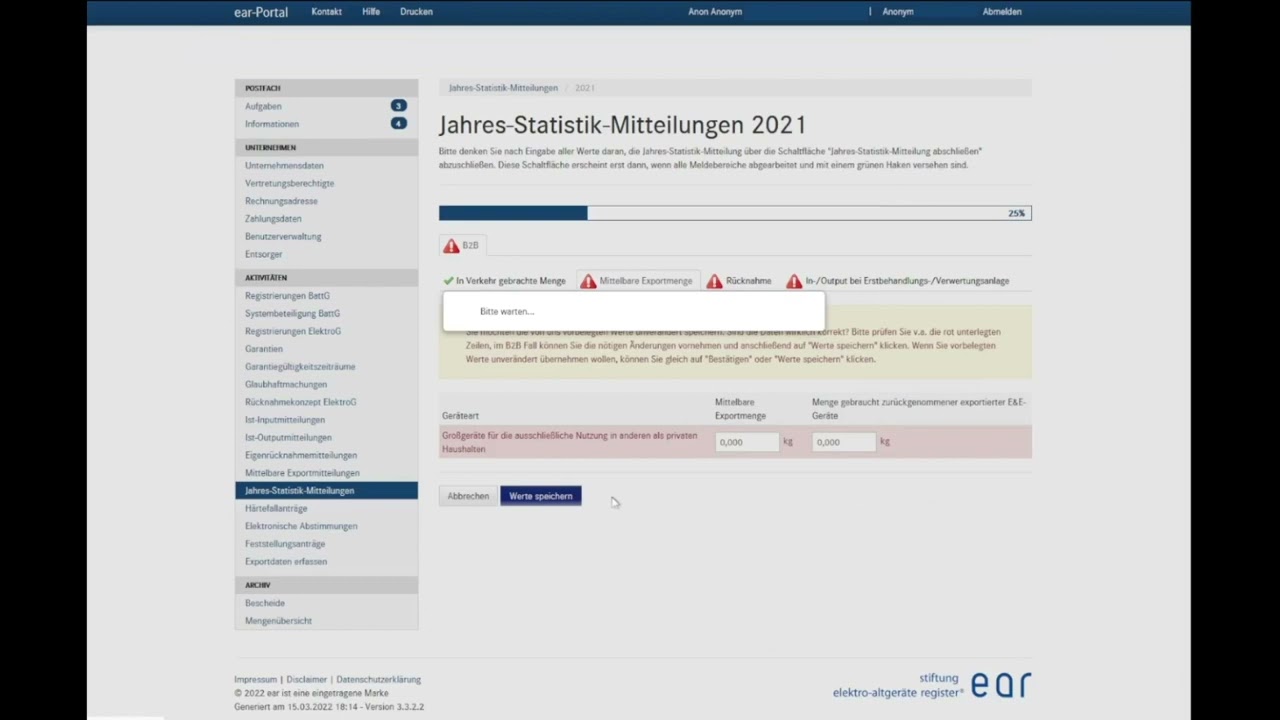Open Benutzerverwaltung
The width and height of the screenshot is (1280, 720).
(x=283, y=237)
